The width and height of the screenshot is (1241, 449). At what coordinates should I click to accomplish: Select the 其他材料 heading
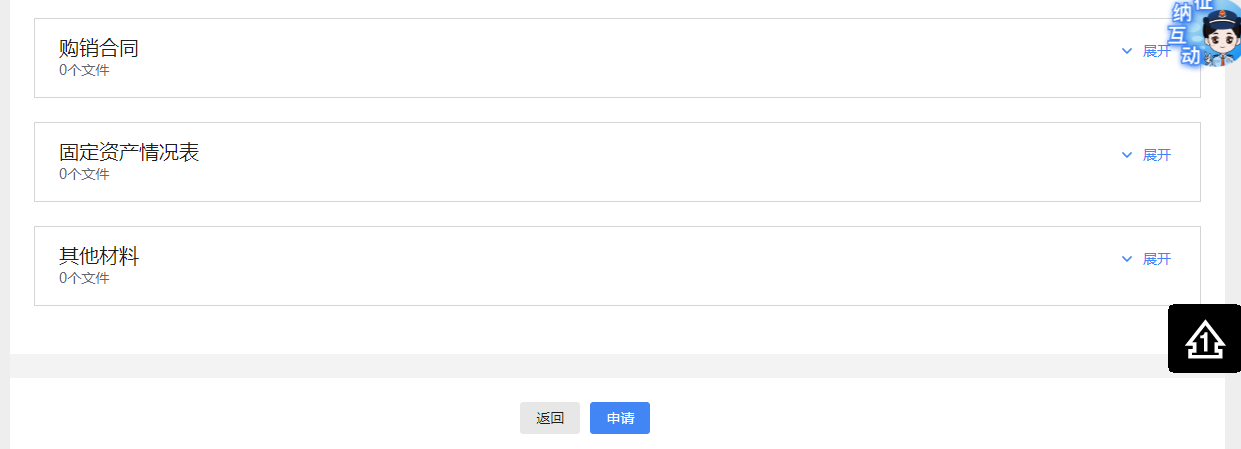tap(98, 256)
